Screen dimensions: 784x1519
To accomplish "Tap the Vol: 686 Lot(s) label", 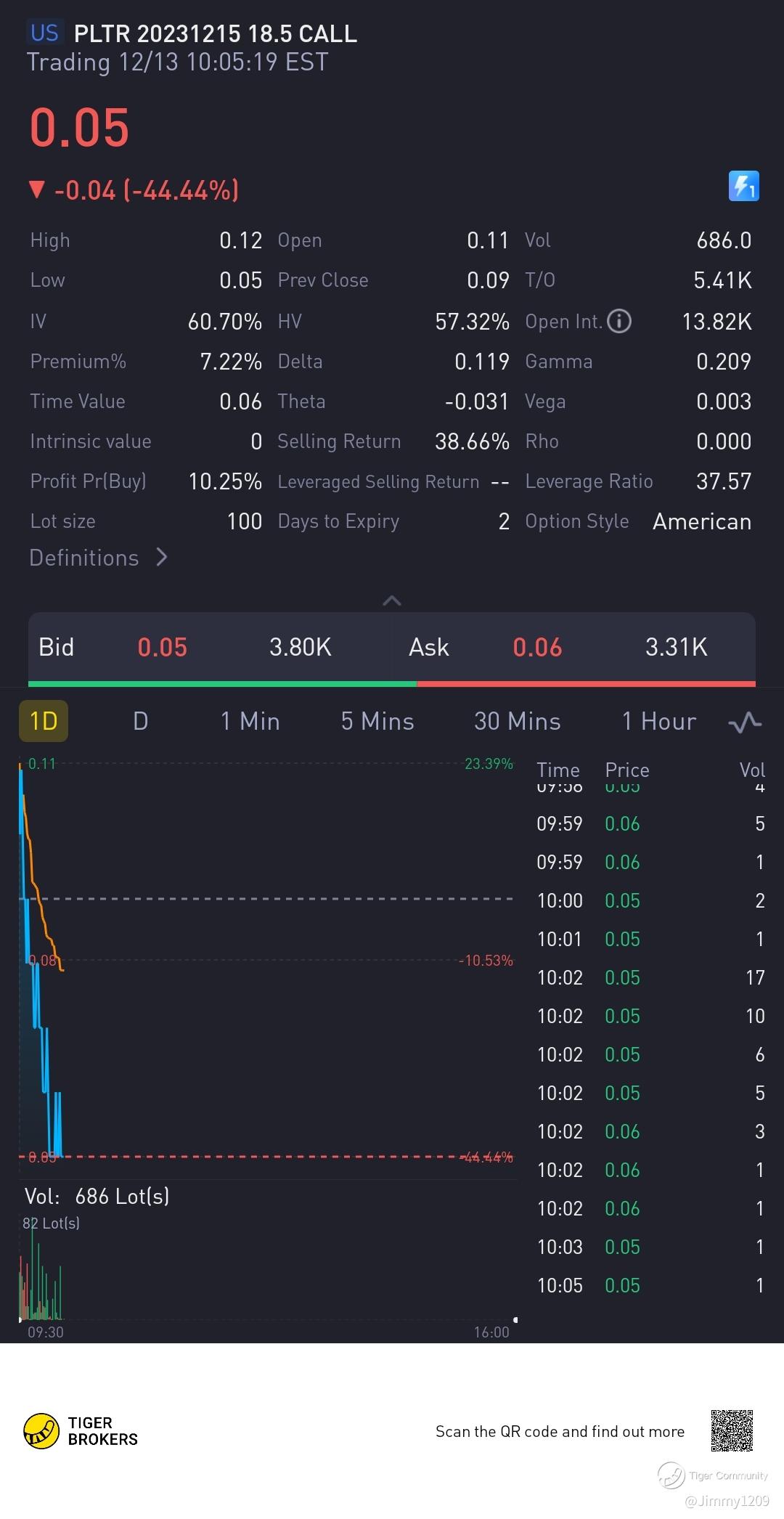I will click(97, 1196).
